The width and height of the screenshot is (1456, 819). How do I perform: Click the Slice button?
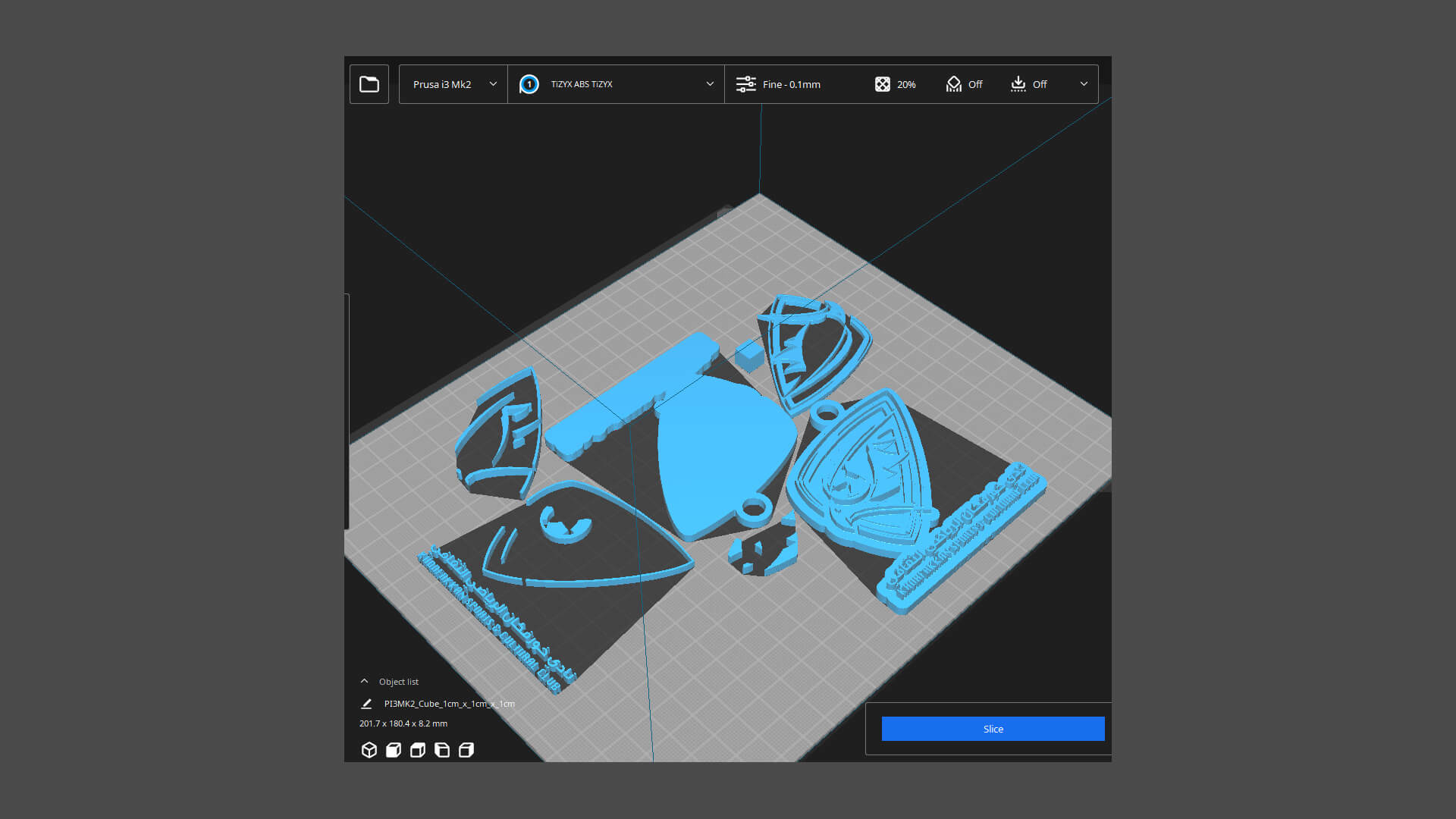click(993, 729)
